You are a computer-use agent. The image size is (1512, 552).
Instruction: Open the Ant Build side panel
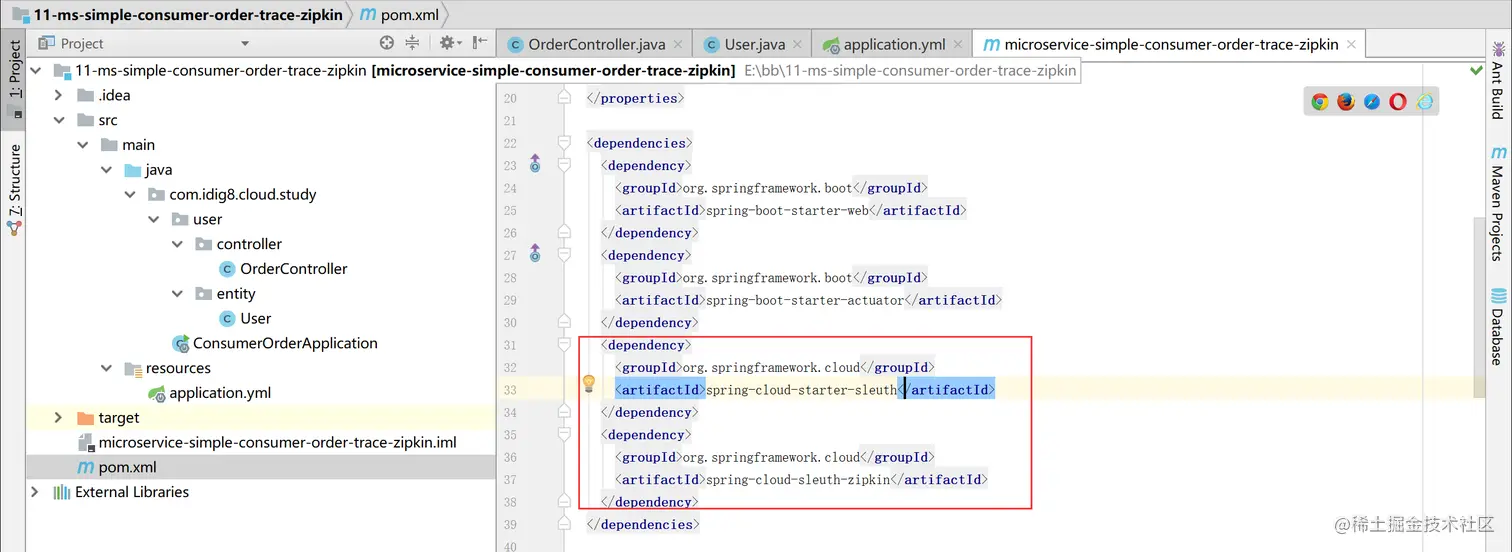1497,80
